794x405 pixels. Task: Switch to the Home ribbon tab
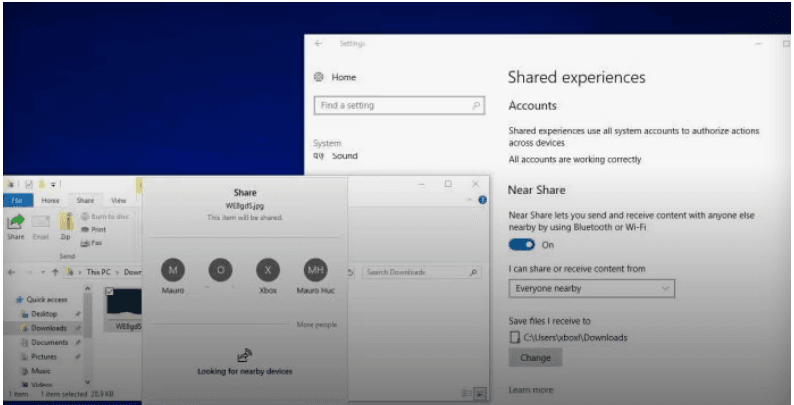[50, 200]
